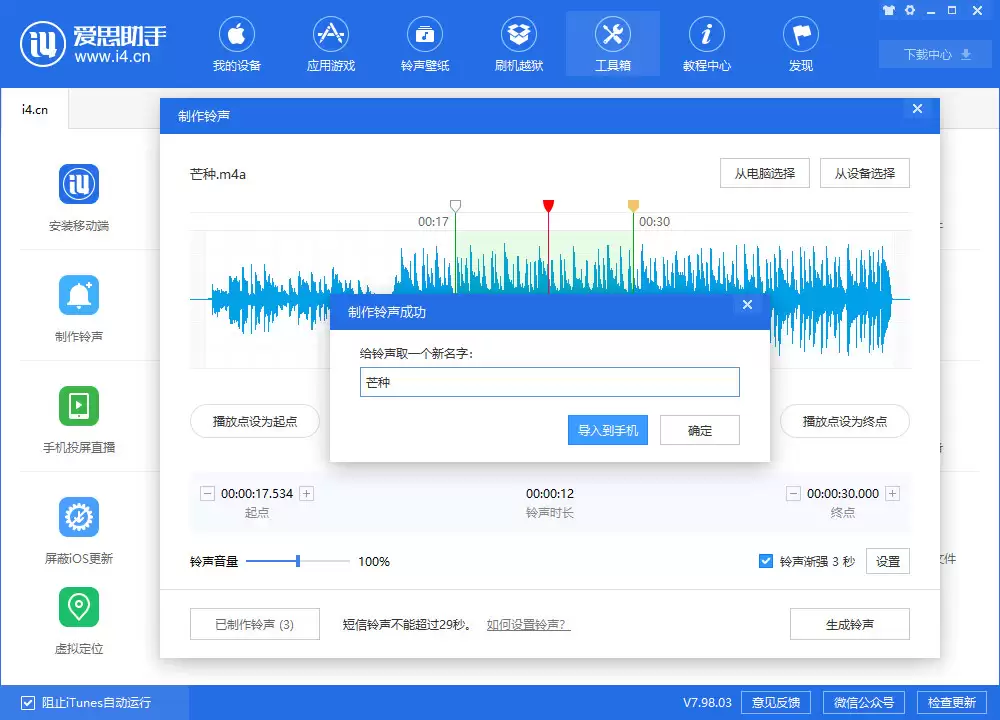Image resolution: width=1000 pixels, height=720 pixels.
Task: Open the 制作铃声 ringtone maker tool
Action: (x=79, y=309)
